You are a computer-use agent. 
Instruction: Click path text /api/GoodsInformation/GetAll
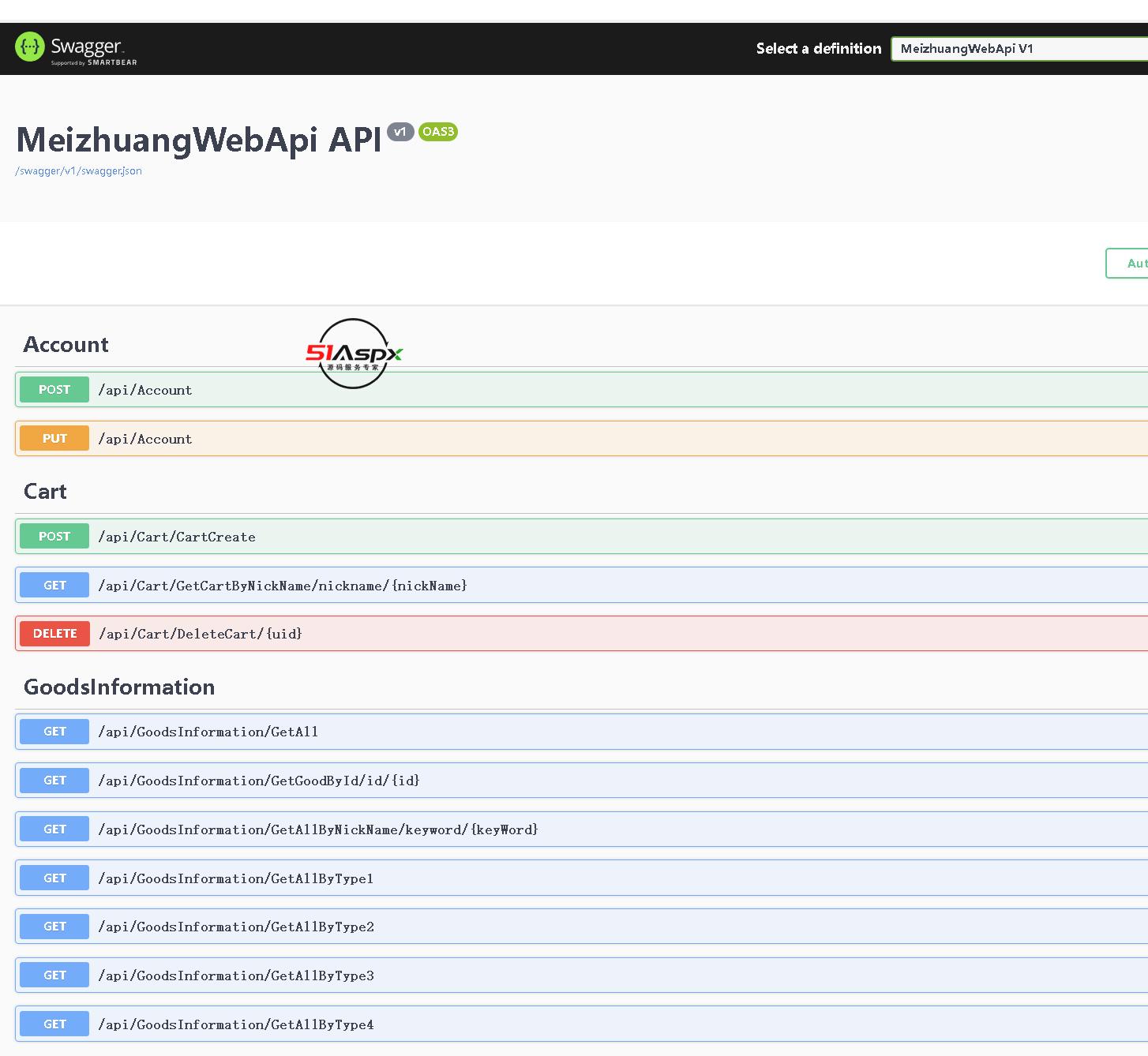pyautogui.click(x=208, y=732)
